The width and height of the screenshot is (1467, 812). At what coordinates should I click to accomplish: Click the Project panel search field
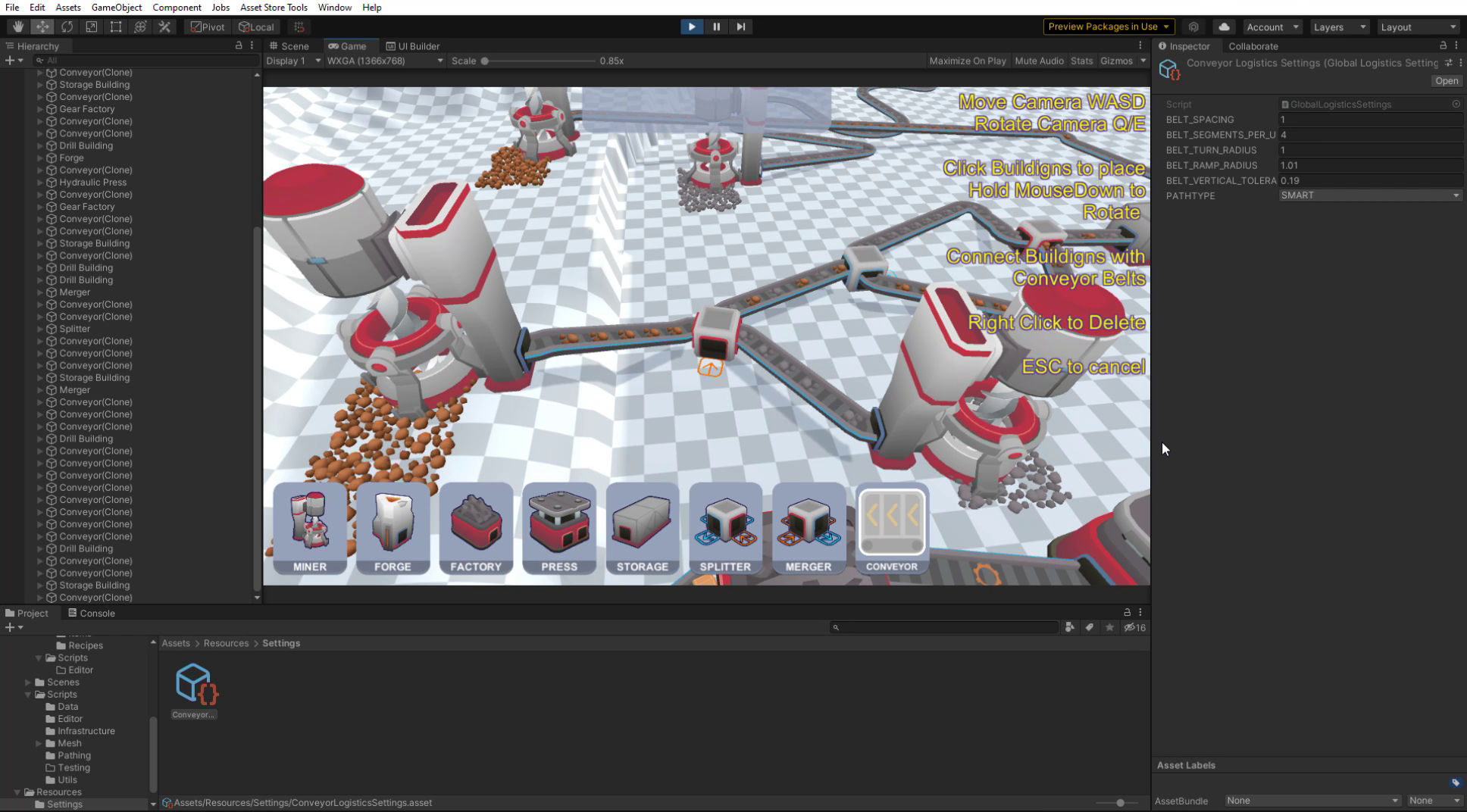coord(944,627)
